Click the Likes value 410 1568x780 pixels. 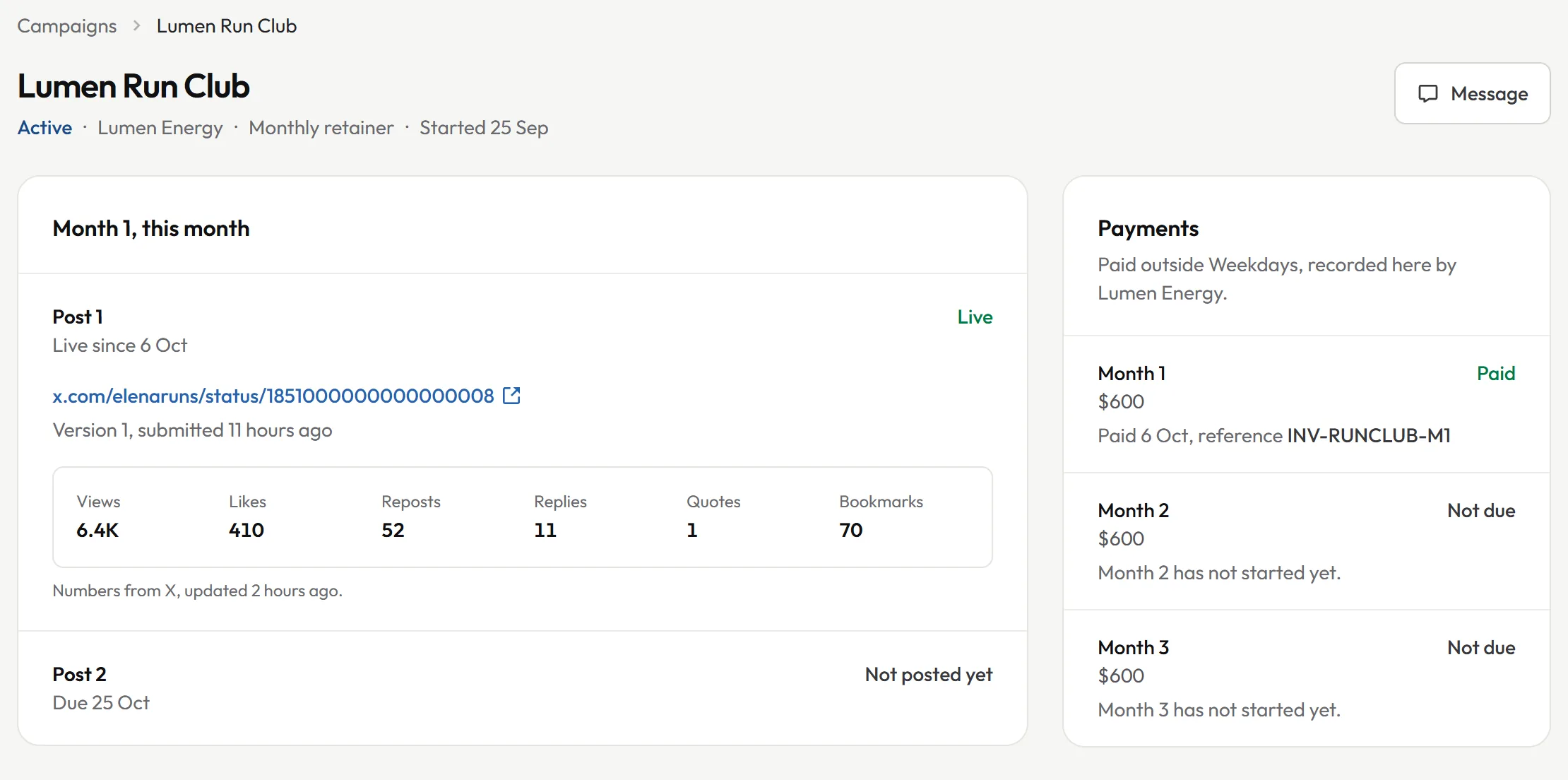pyautogui.click(x=247, y=530)
